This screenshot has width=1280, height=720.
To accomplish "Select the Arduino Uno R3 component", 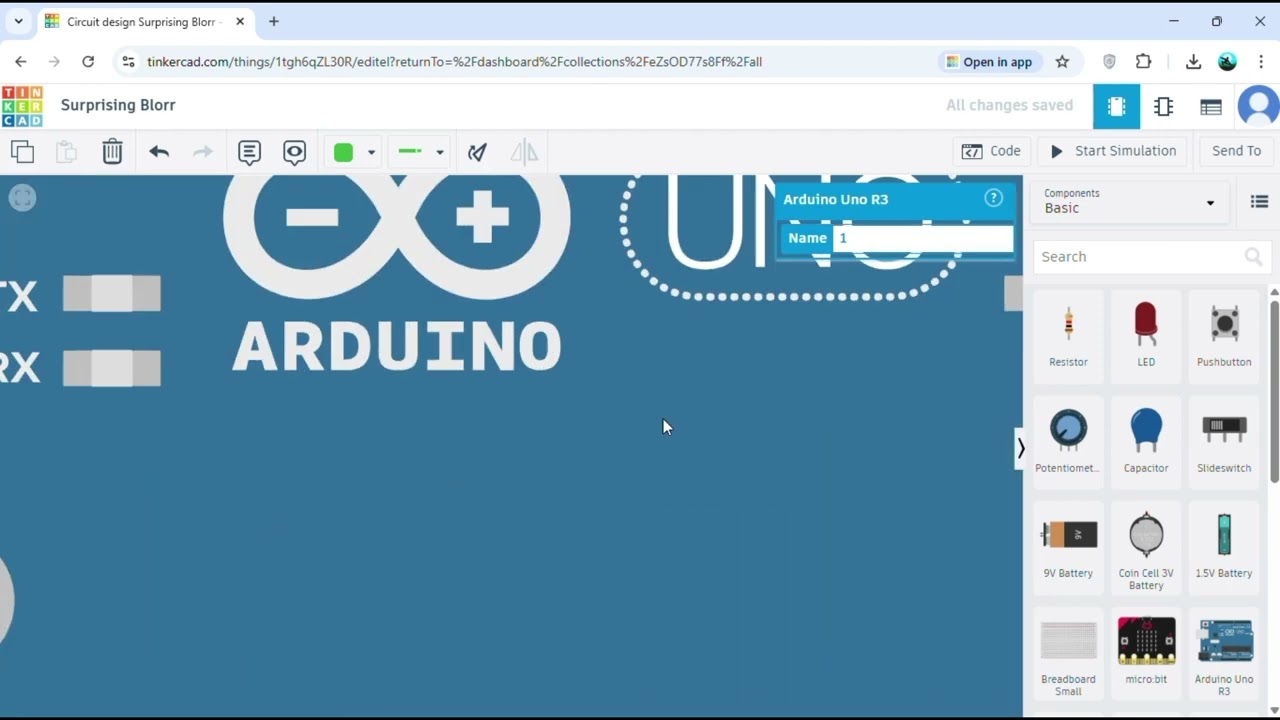I will pyautogui.click(x=1224, y=656).
